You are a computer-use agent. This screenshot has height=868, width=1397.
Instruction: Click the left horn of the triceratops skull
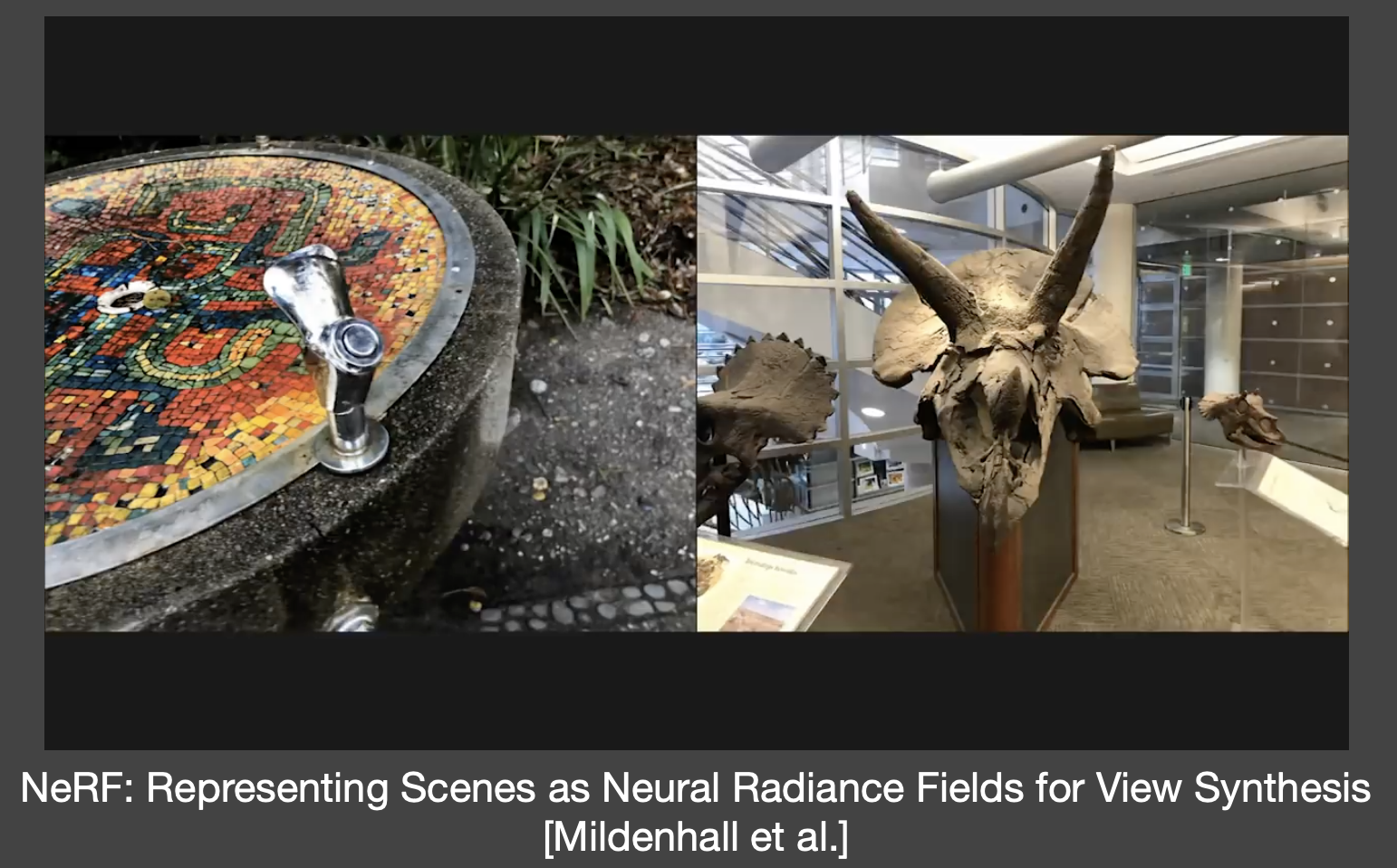point(908,256)
